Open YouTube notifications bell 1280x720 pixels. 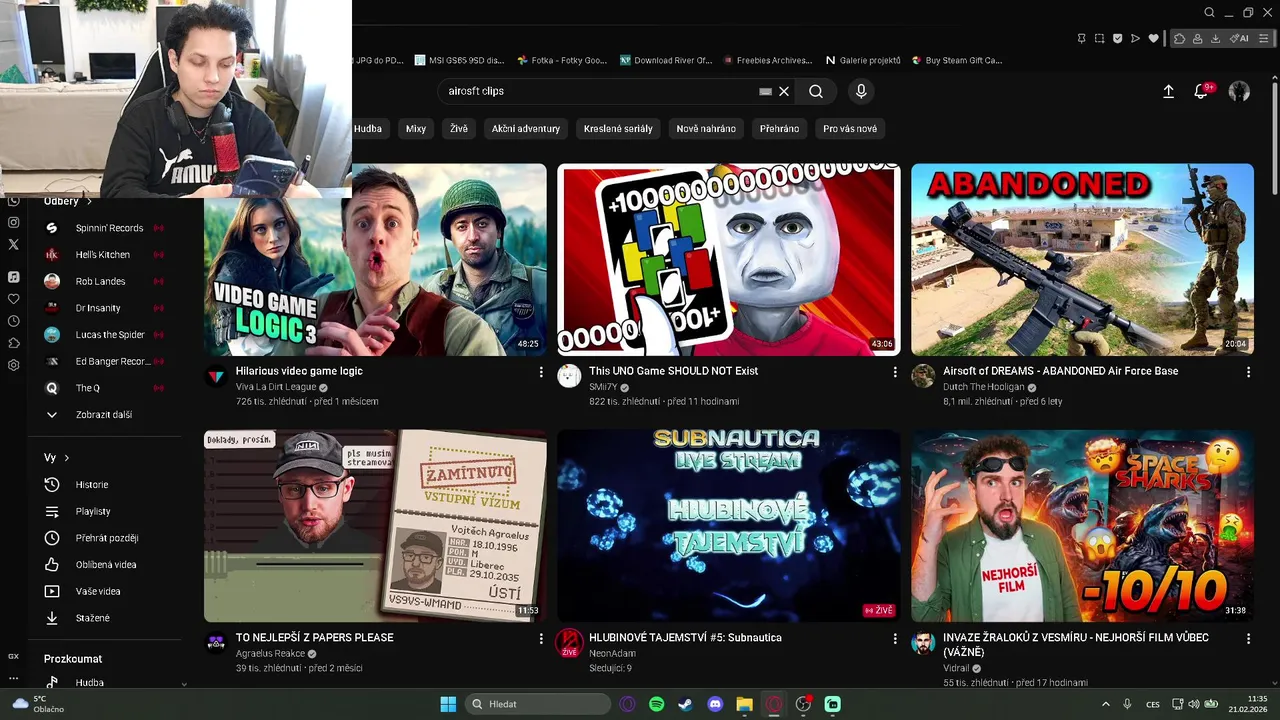(x=1202, y=91)
